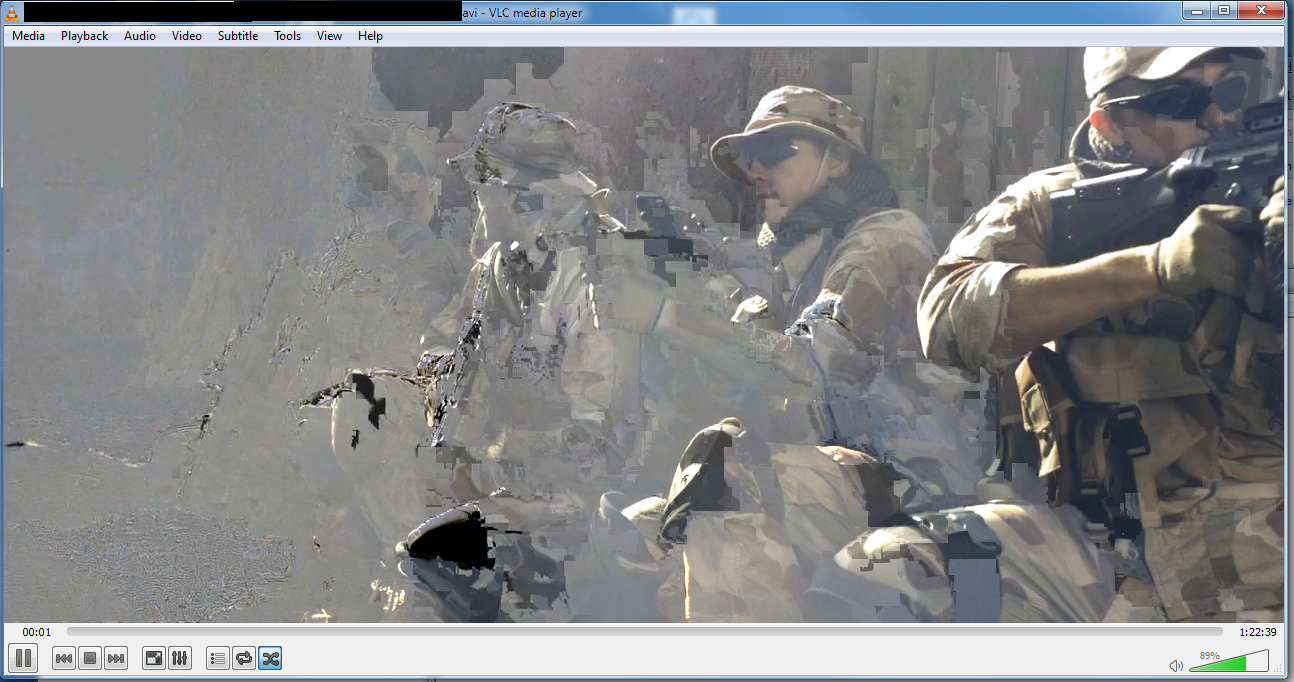The image size is (1294, 682).
Task: Open the Tools menu
Action: tap(287, 36)
